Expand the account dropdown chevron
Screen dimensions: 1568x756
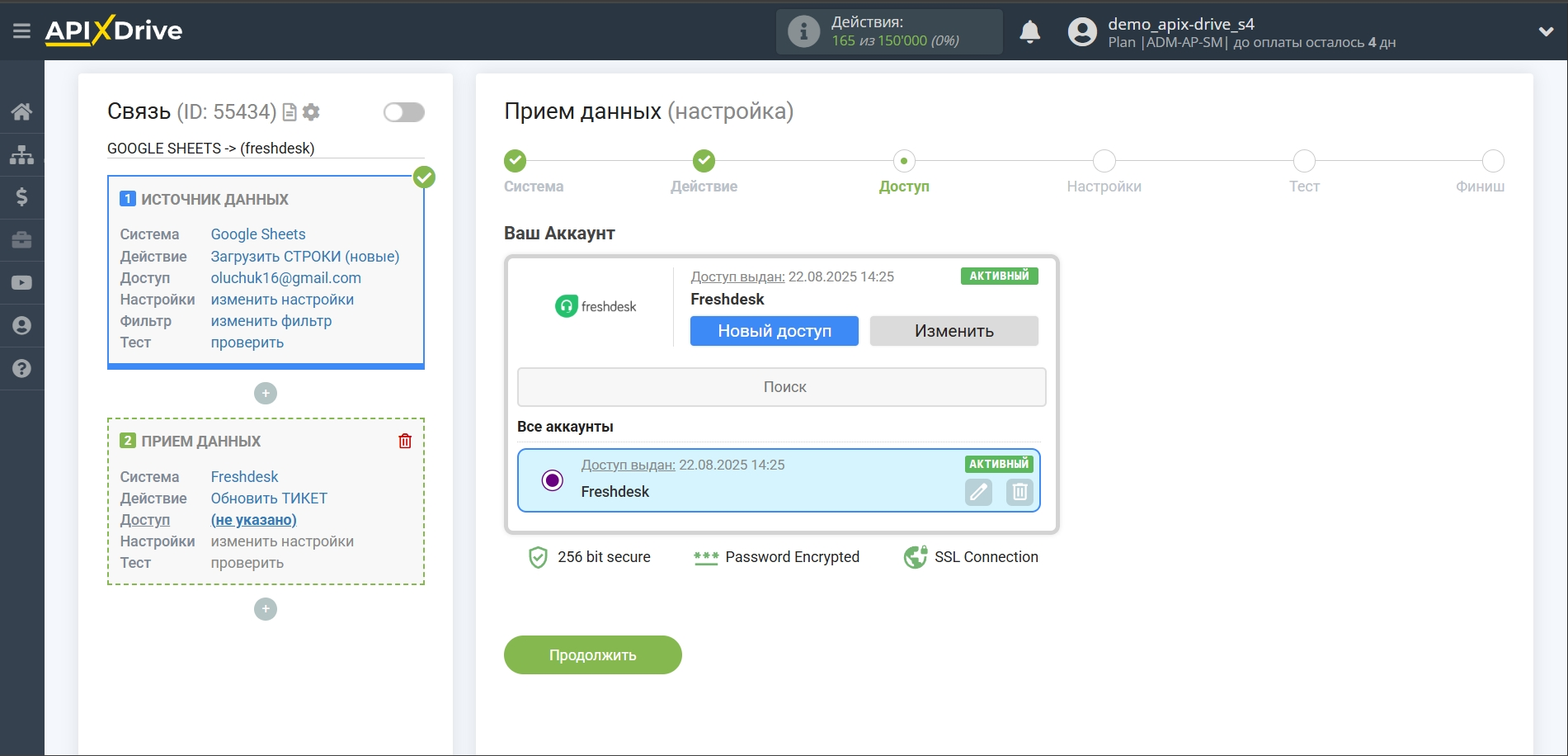[x=1546, y=31]
